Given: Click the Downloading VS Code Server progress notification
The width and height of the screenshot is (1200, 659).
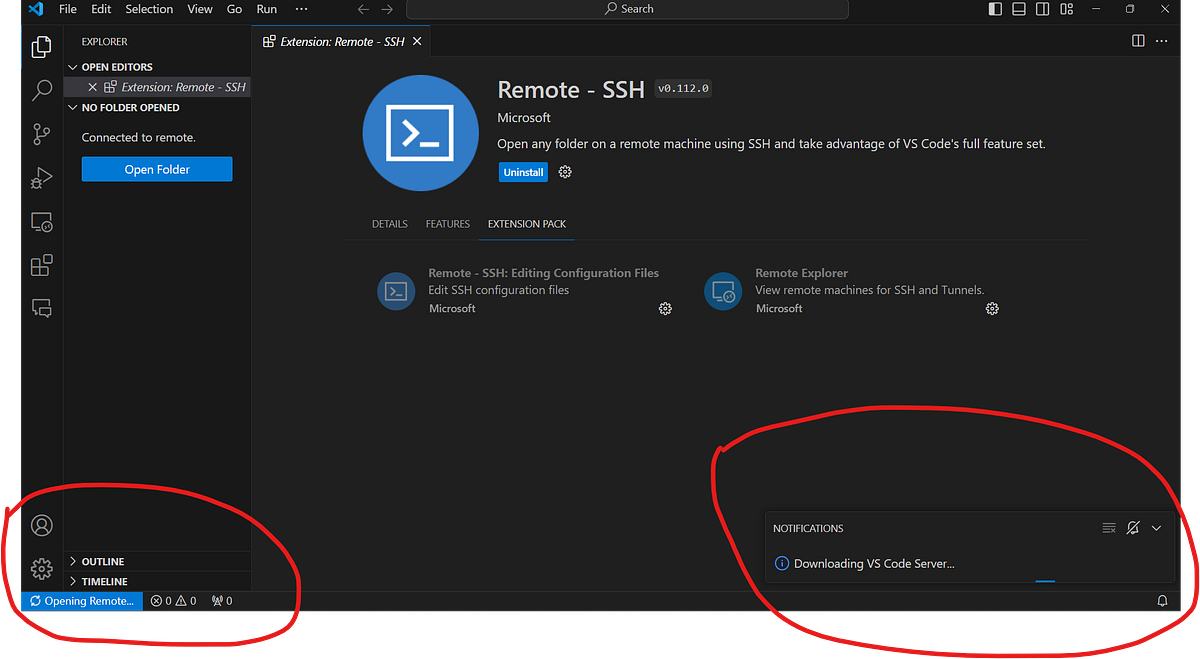Looking at the screenshot, I should [872, 563].
